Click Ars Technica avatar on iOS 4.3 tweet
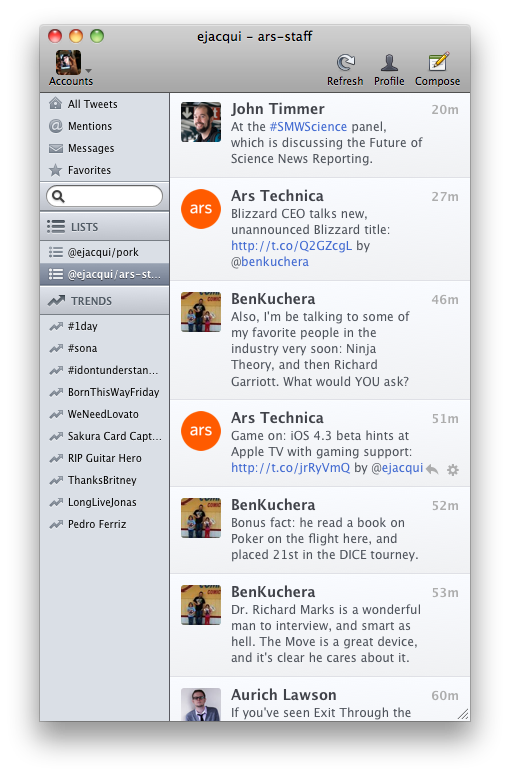510x776 pixels. tap(201, 431)
